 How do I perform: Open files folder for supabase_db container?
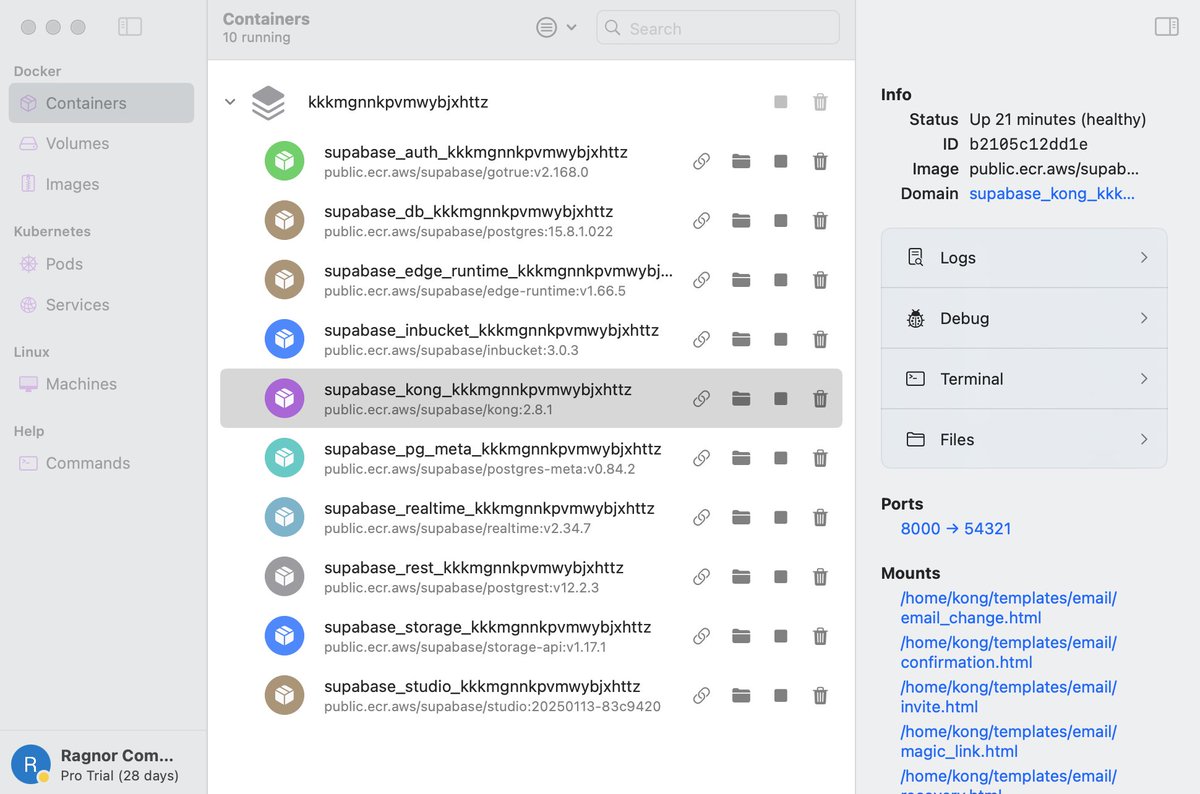pos(741,221)
